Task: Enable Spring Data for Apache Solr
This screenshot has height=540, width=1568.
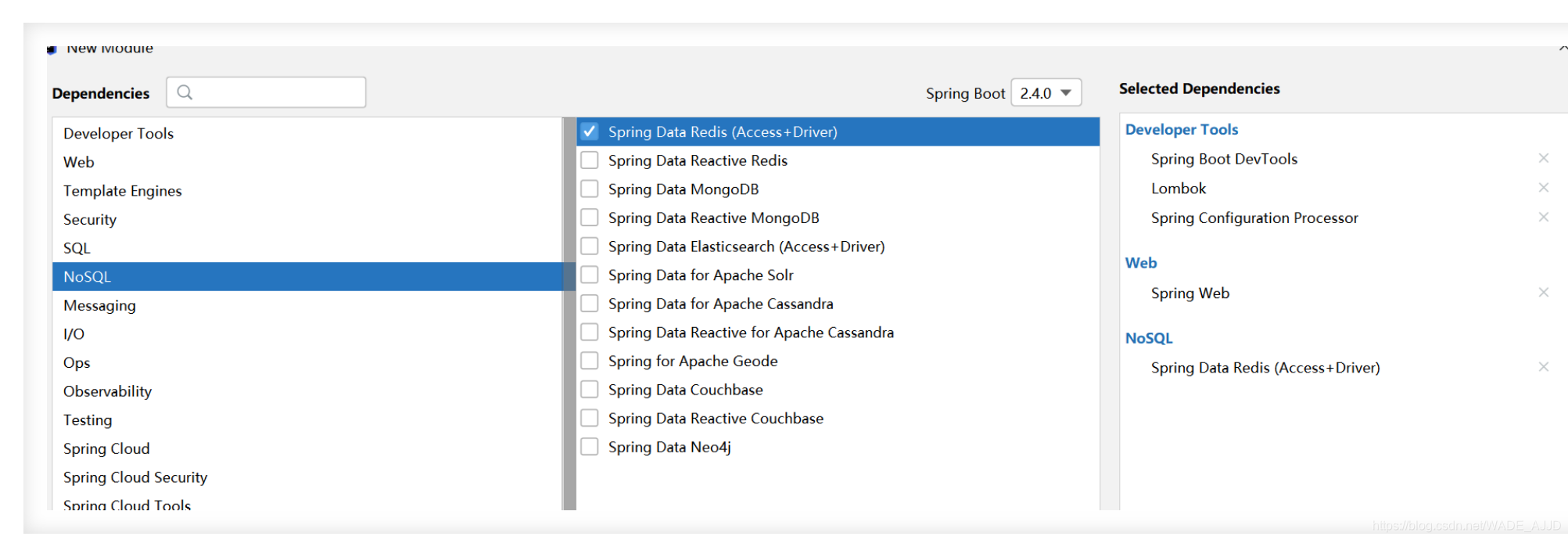Action: pyautogui.click(x=590, y=275)
